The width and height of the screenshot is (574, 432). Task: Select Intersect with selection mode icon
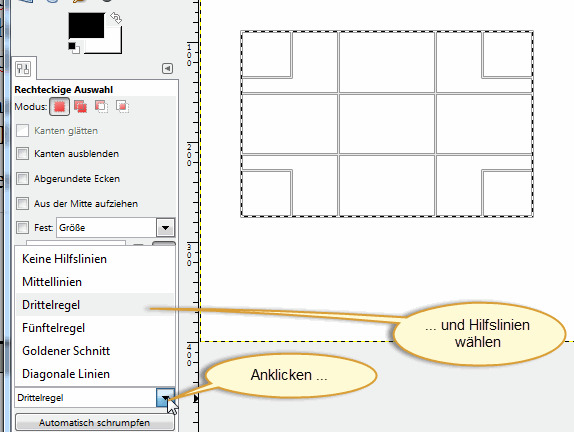(122, 107)
